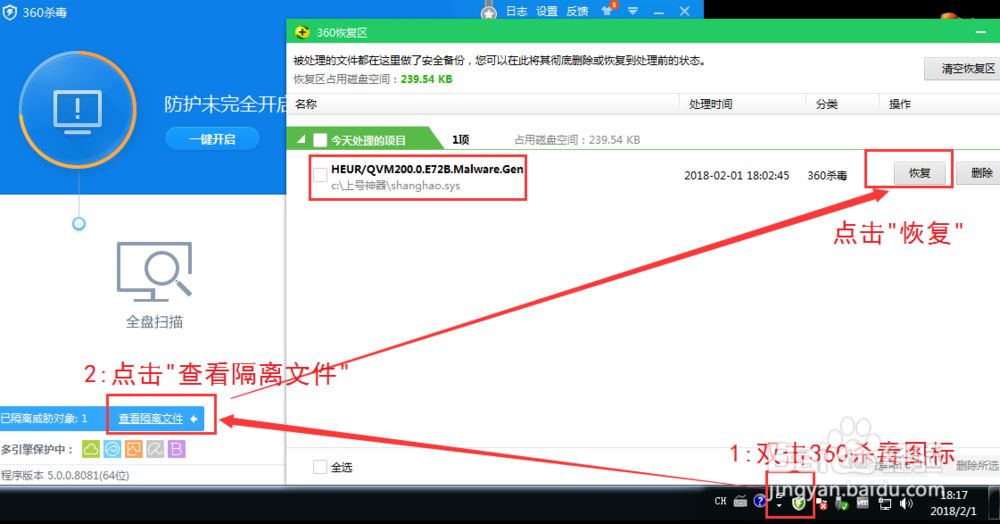Click the 360 shield tray icon
1000x524 pixels.
point(798,503)
